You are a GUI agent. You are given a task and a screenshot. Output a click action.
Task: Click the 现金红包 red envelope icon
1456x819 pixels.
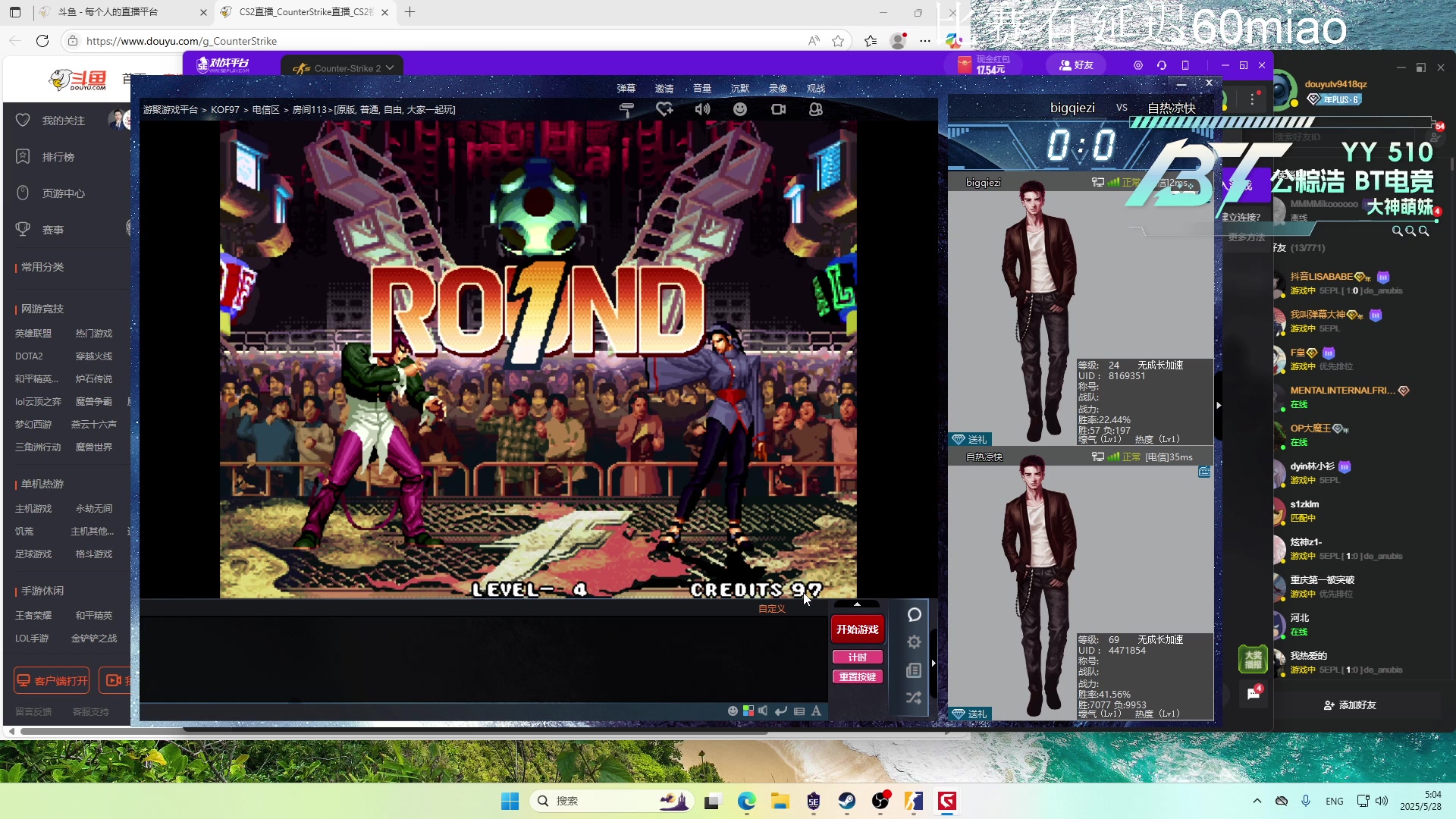[x=965, y=65]
